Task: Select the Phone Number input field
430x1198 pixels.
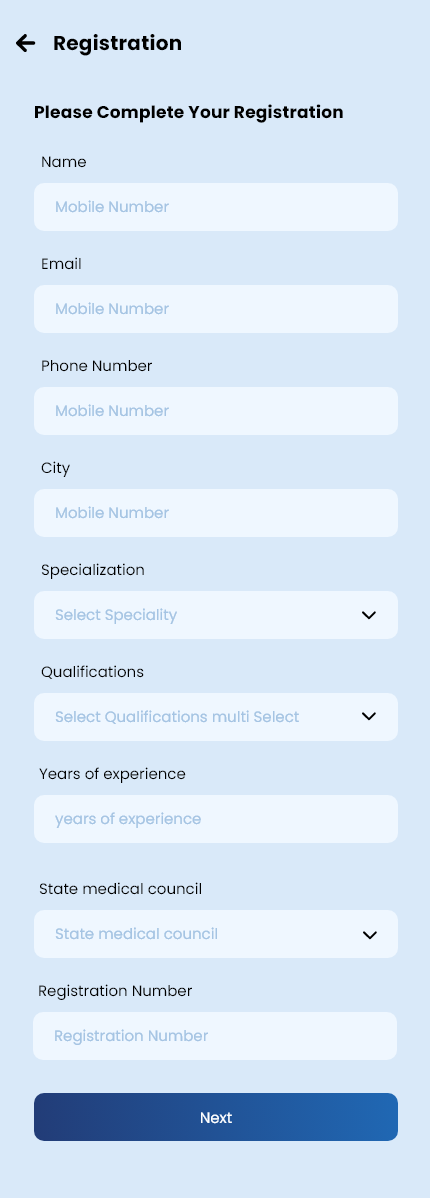Action: pyautogui.click(x=215, y=411)
